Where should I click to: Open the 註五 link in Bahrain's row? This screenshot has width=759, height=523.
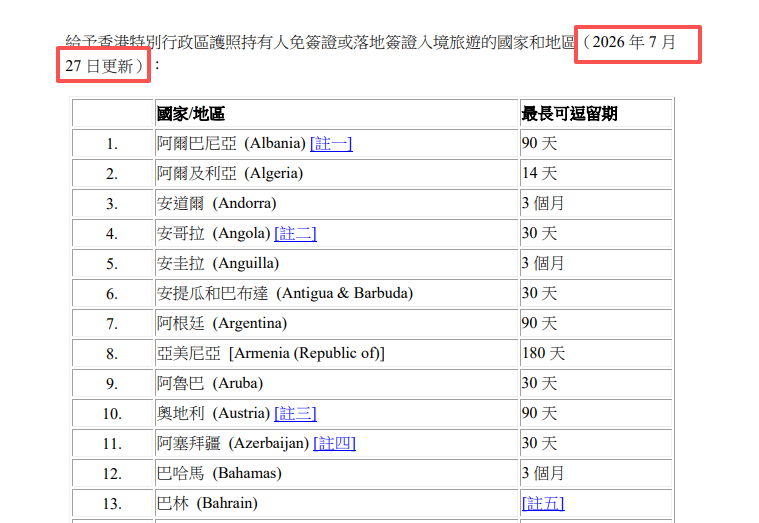pos(543,504)
